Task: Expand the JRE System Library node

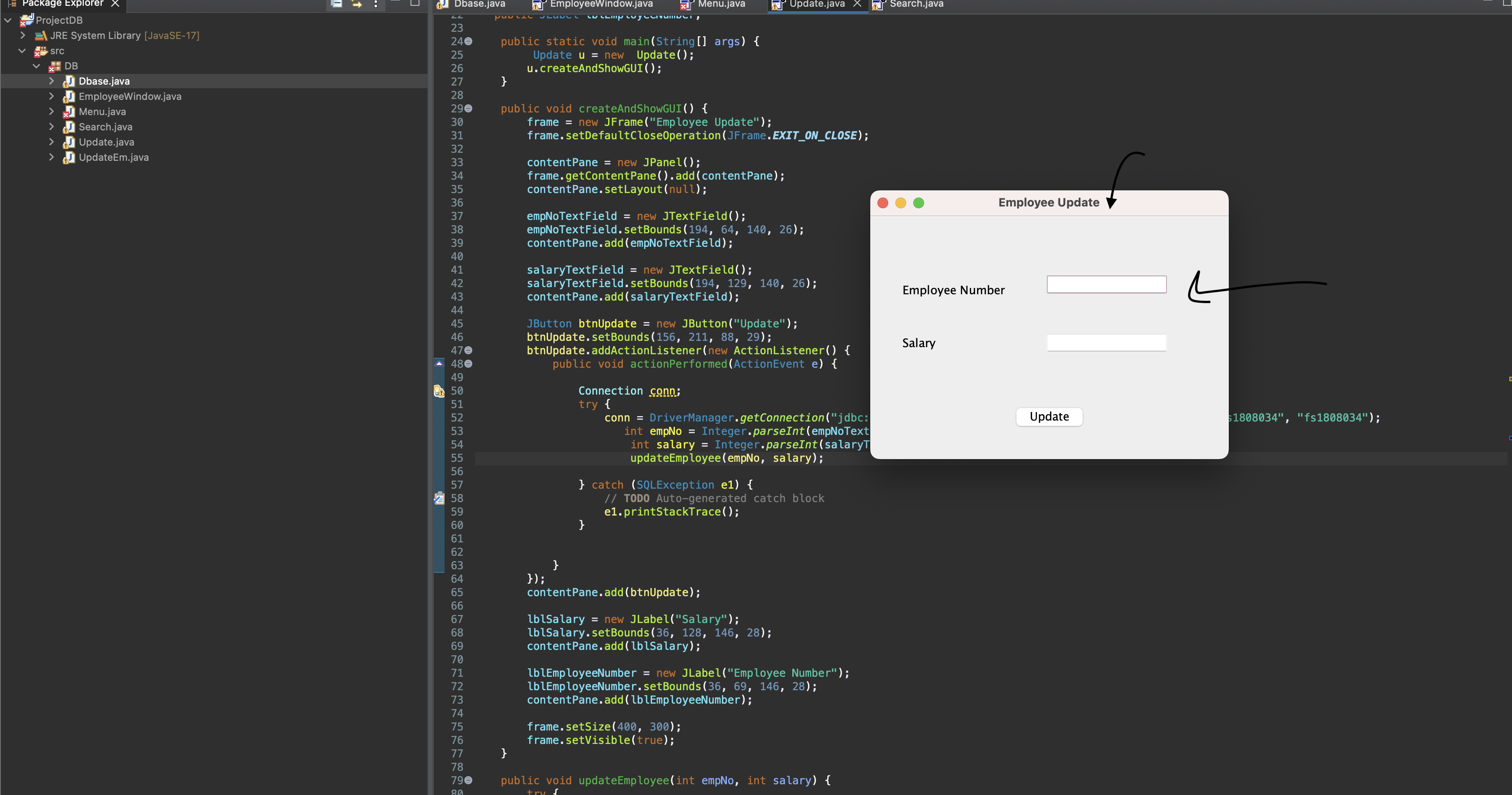Action: pyautogui.click(x=22, y=35)
